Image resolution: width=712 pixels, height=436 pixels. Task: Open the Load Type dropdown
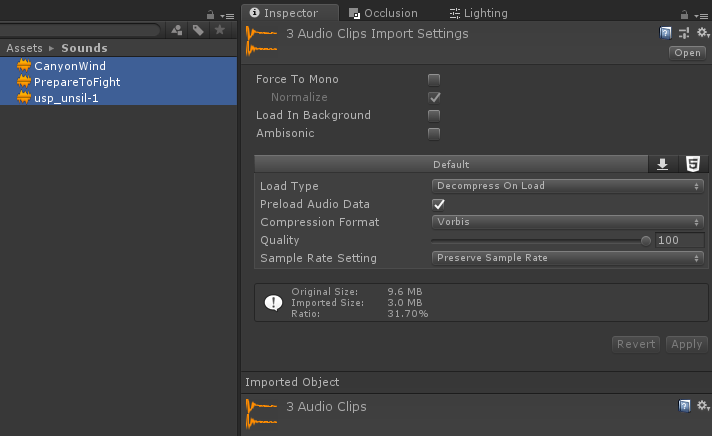(567, 186)
